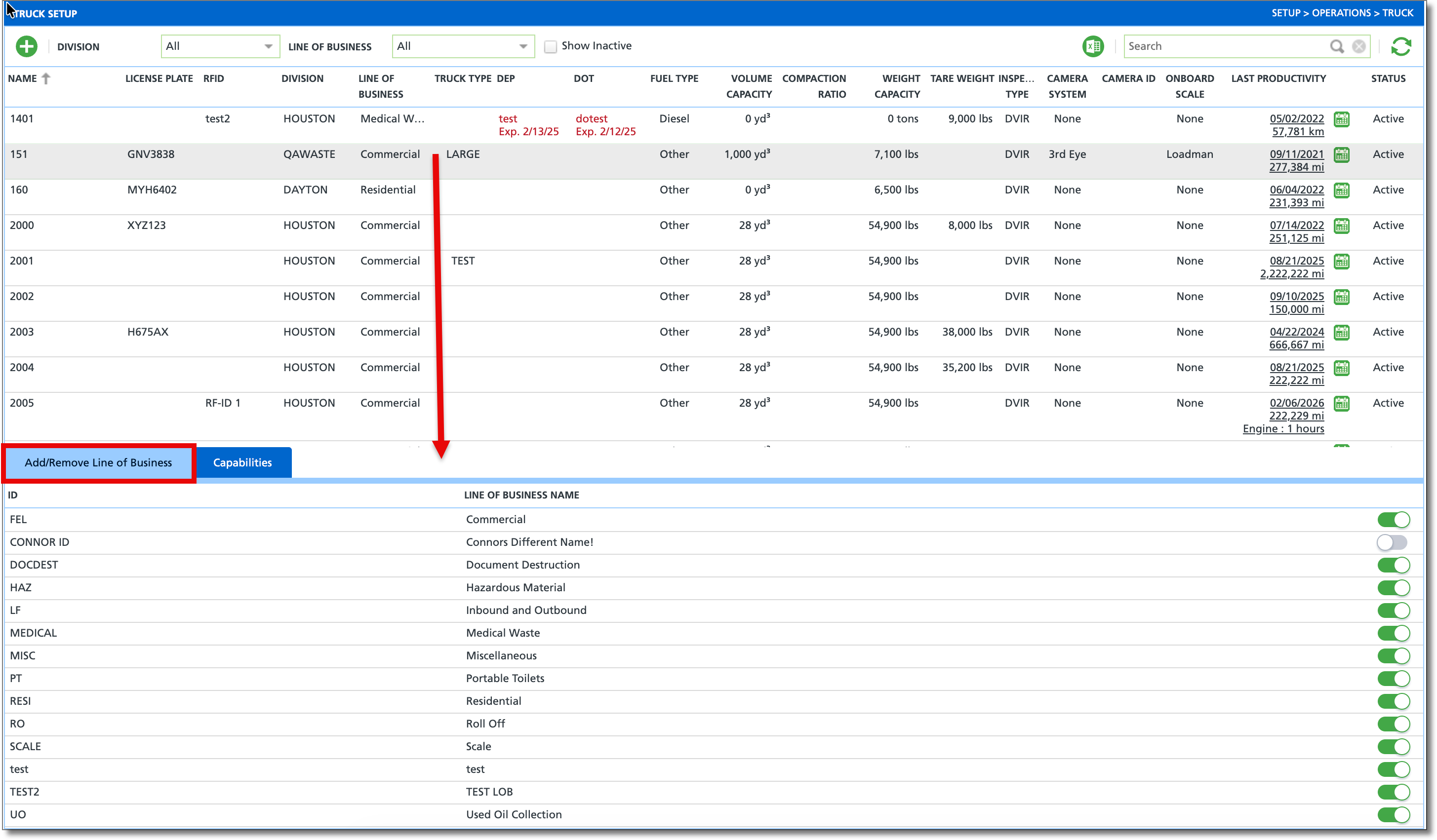Screen dimensions: 1437x840
Task: Open the Division dropdown
Action: (220, 46)
